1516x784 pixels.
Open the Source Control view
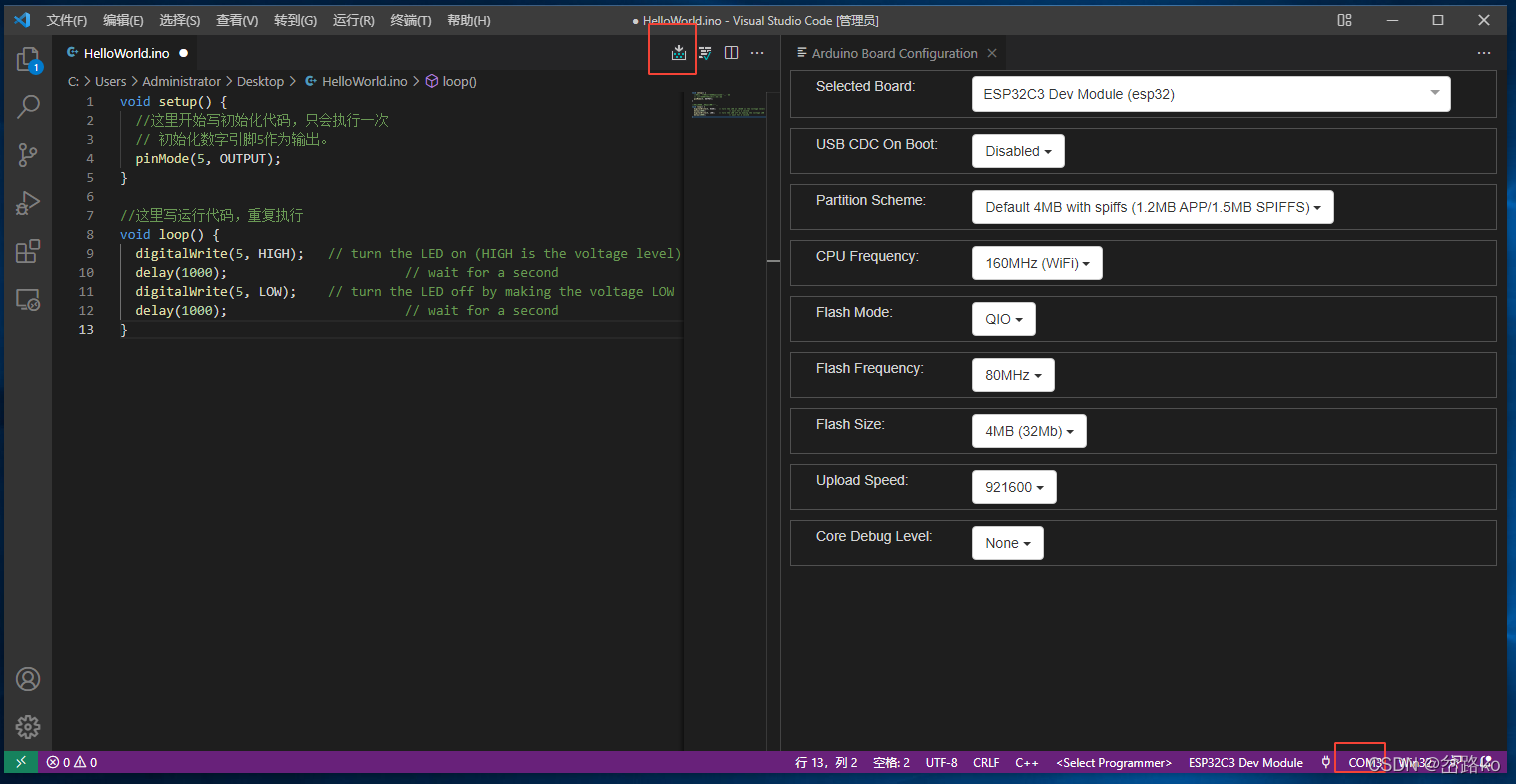(28, 155)
